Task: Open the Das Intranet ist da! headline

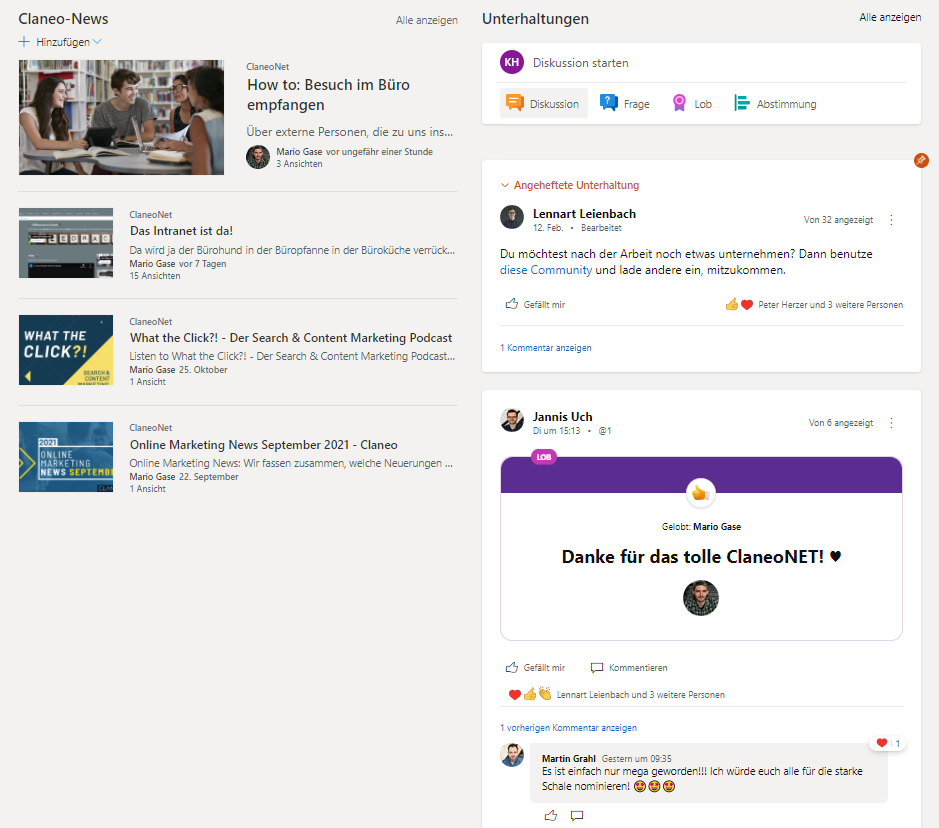Action: (x=181, y=231)
